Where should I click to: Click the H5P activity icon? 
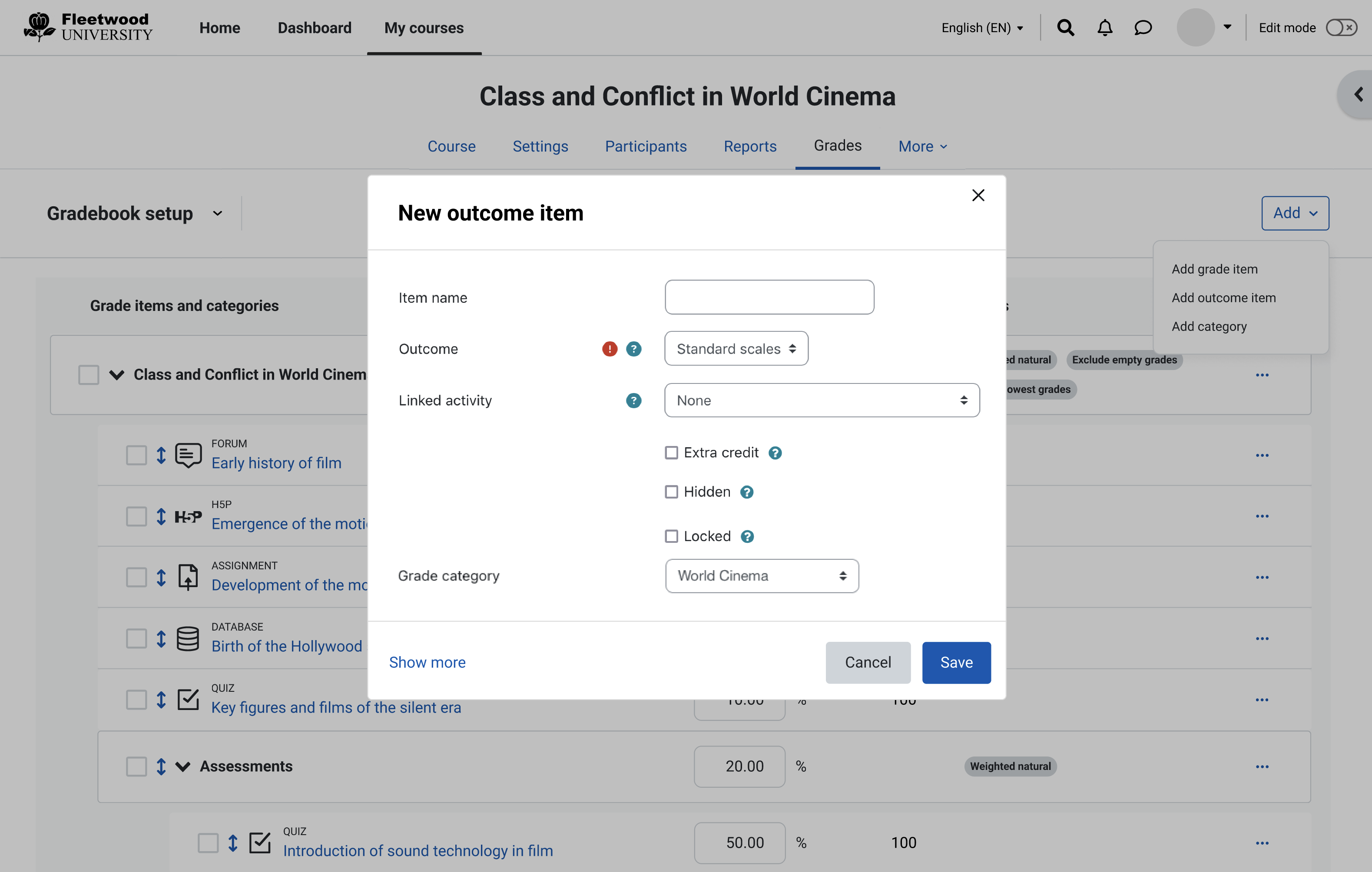[x=188, y=516]
